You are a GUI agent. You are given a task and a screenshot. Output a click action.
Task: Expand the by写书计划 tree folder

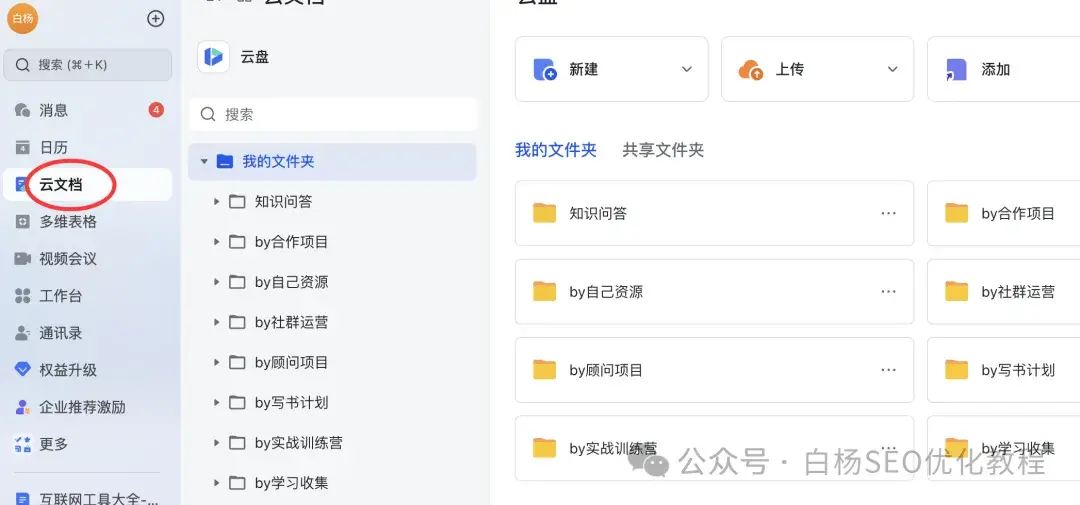click(x=217, y=402)
